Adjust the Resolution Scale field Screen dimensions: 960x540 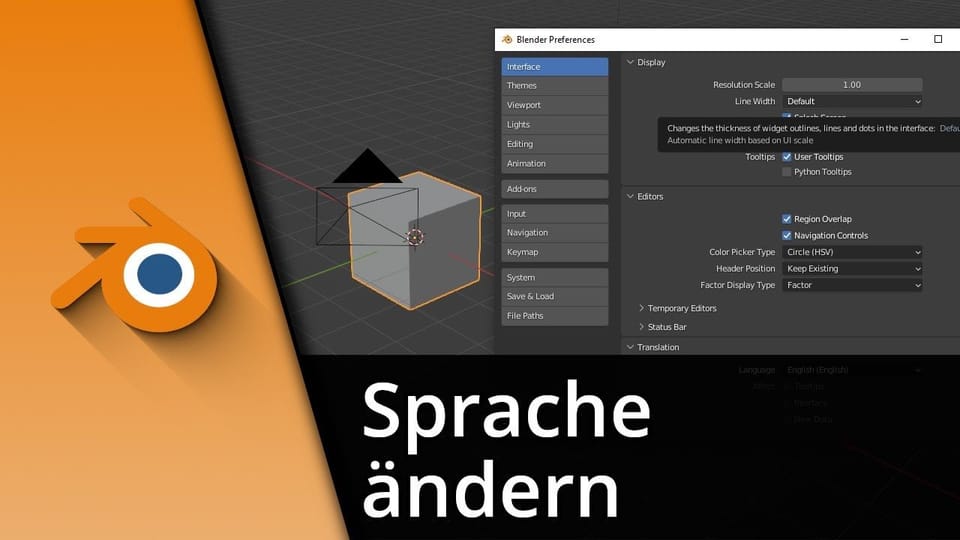click(852, 85)
